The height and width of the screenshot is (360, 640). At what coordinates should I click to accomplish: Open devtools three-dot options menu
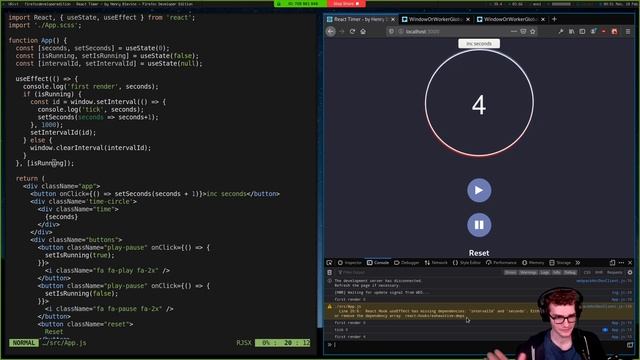[621, 262]
